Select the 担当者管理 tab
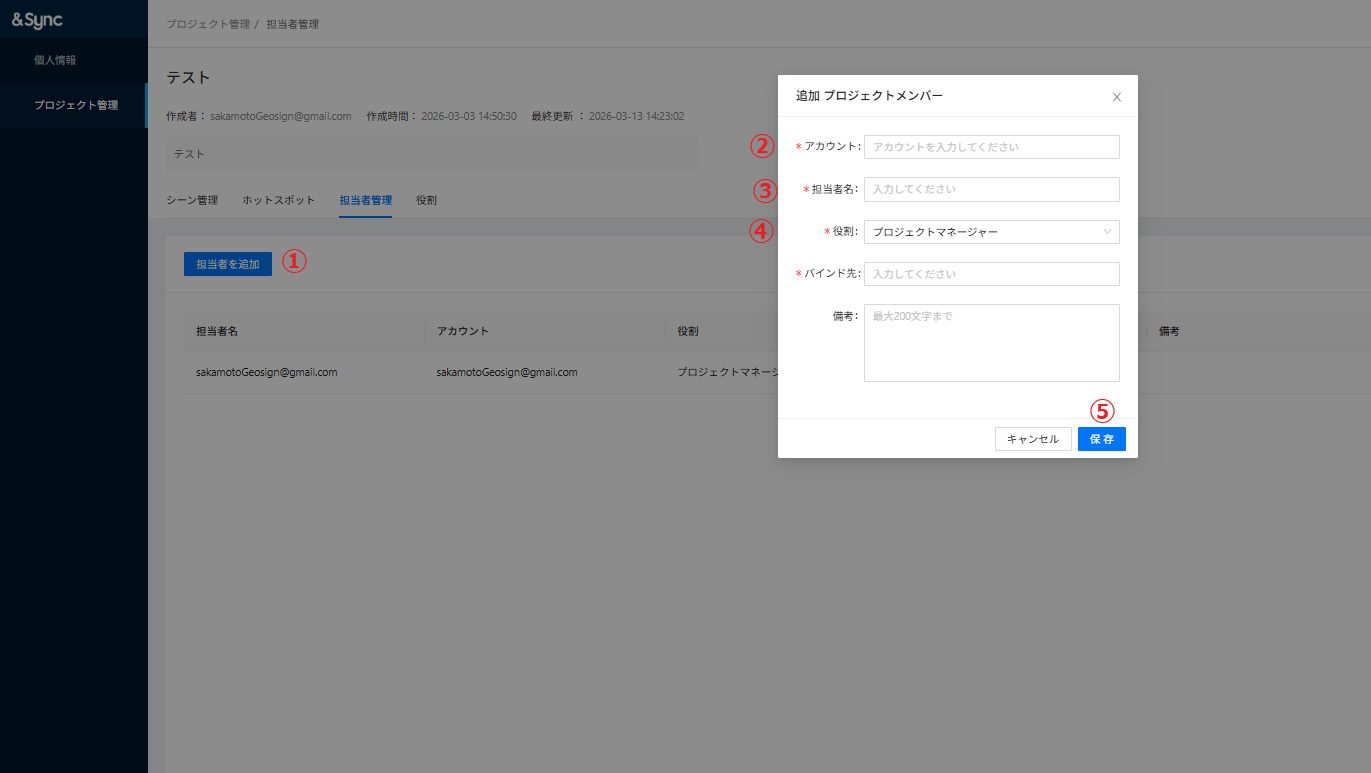 [x=365, y=200]
